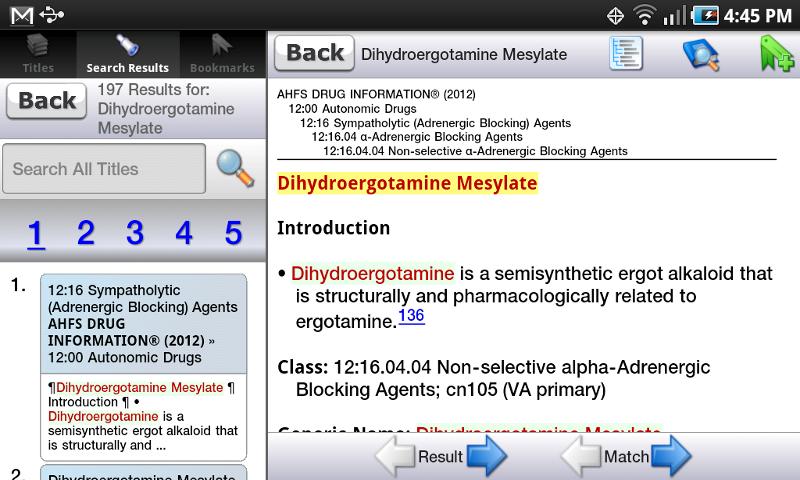800x480 pixels.
Task: Tap GPS location status icon
Action: point(615,16)
